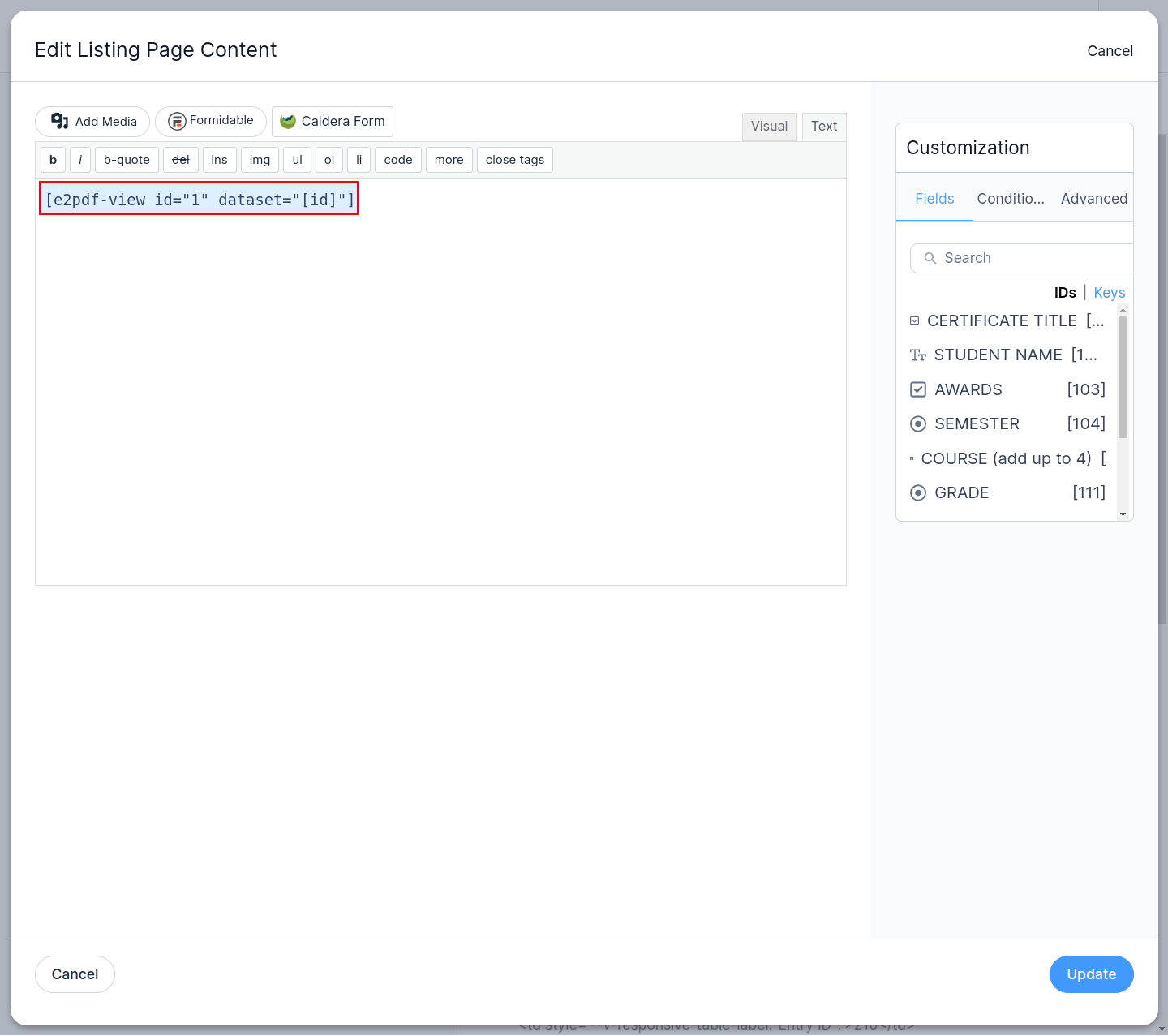This screenshot has width=1168, height=1036.
Task: Open the Advanced customization tab
Action: [1094, 199]
